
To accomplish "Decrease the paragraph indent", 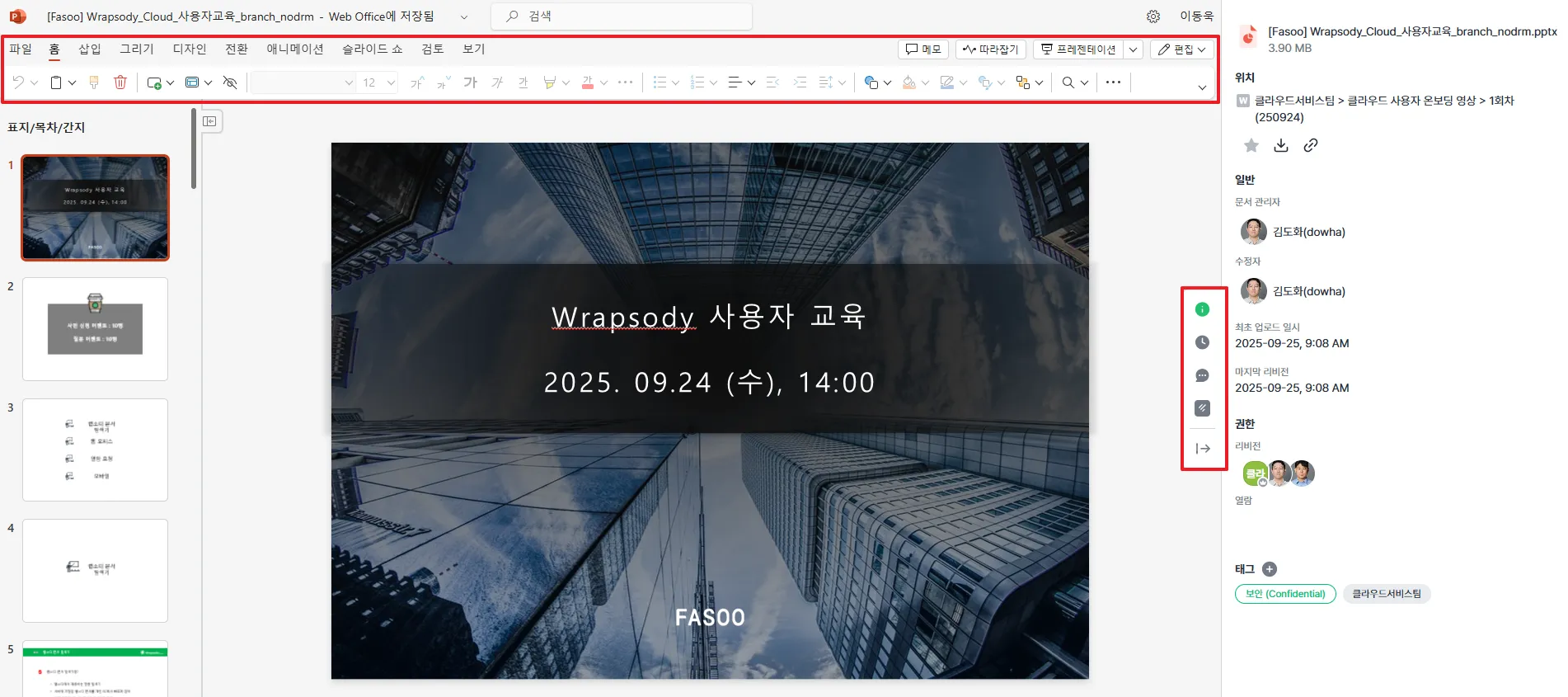I will click(773, 82).
